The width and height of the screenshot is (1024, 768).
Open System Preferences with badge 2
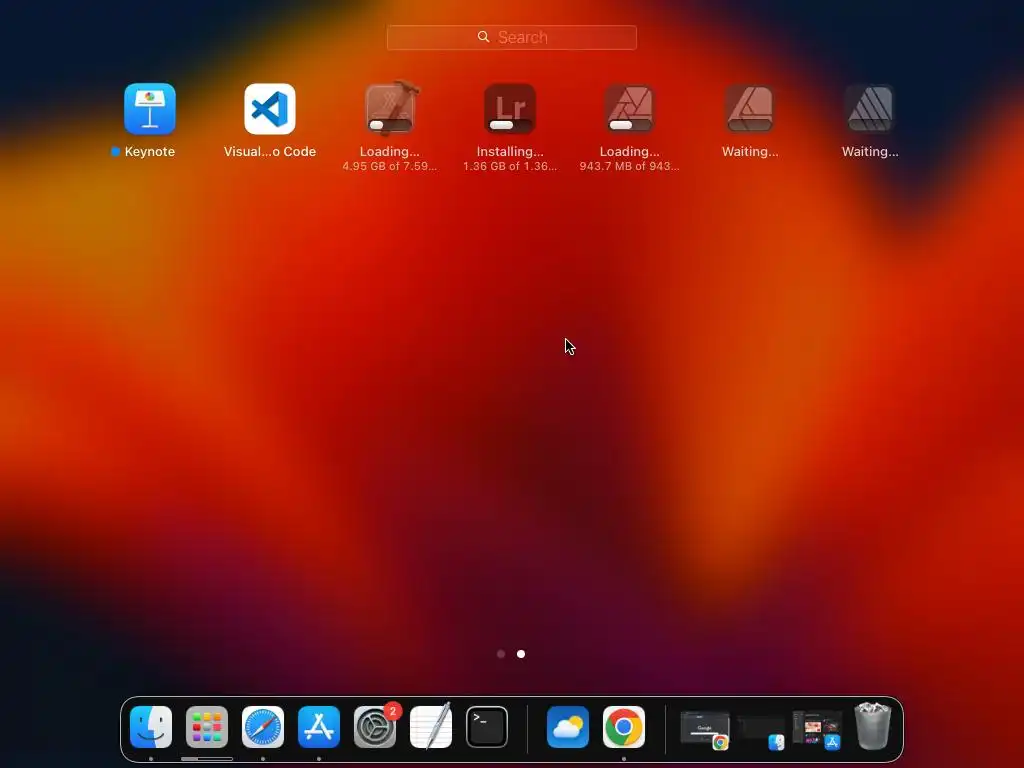[375, 727]
